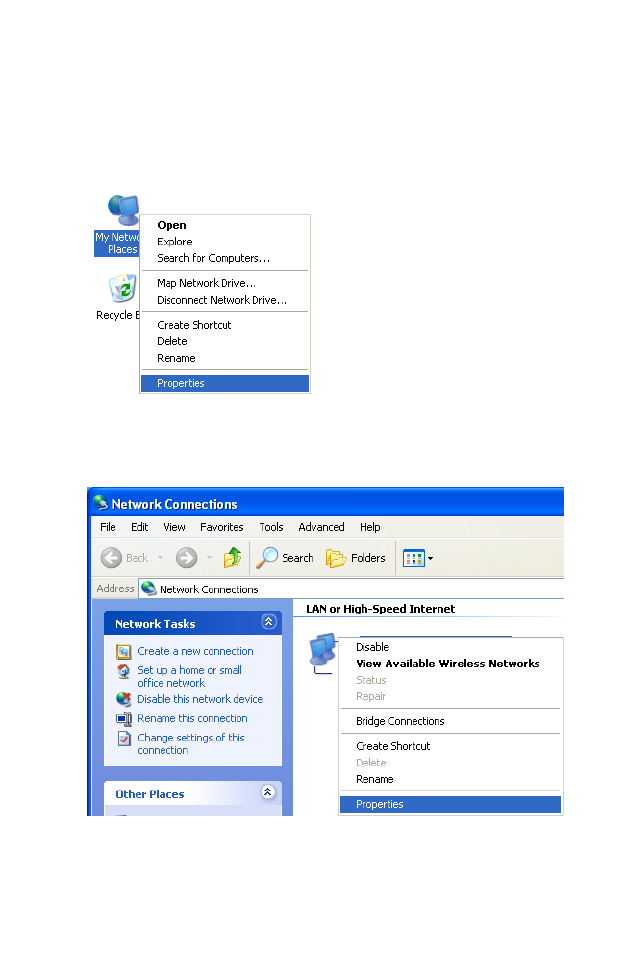This screenshot has height=972, width=630.
Task: Click the Up folder toolbar icon
Action: click(233, 558)
